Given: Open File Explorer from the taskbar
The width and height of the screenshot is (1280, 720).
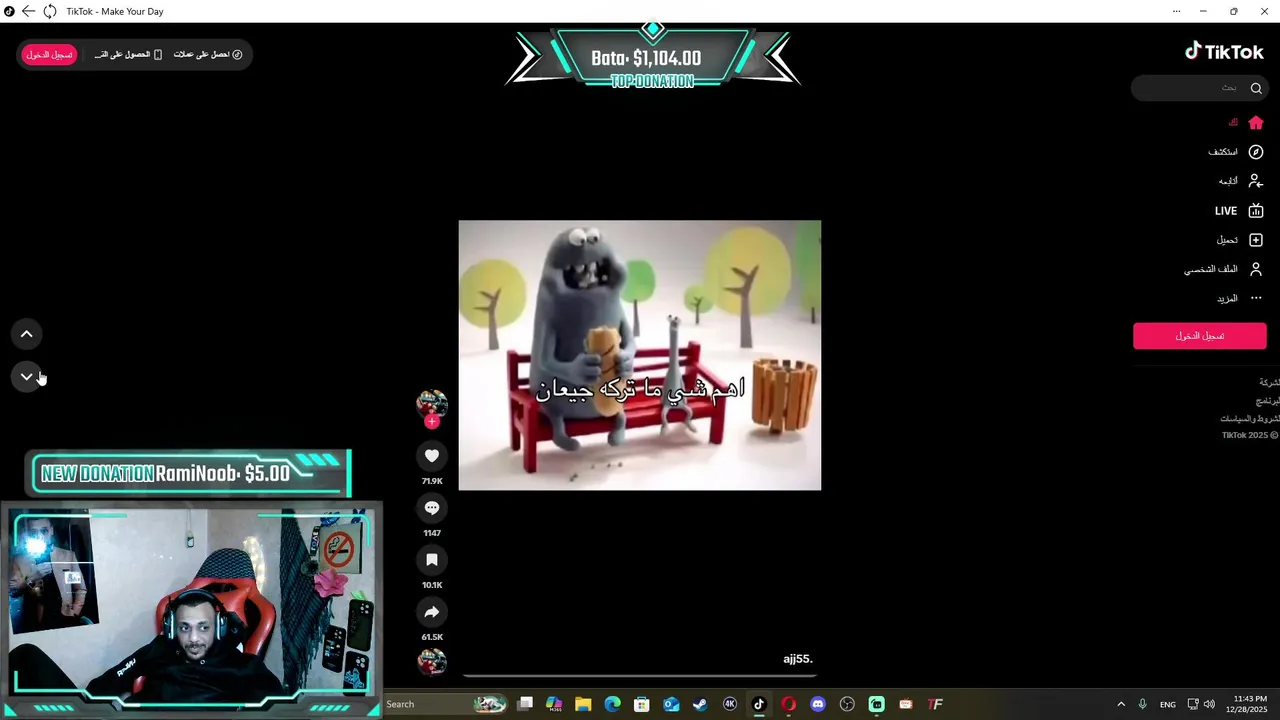Looking at the screenshot, I should [583, 704].
